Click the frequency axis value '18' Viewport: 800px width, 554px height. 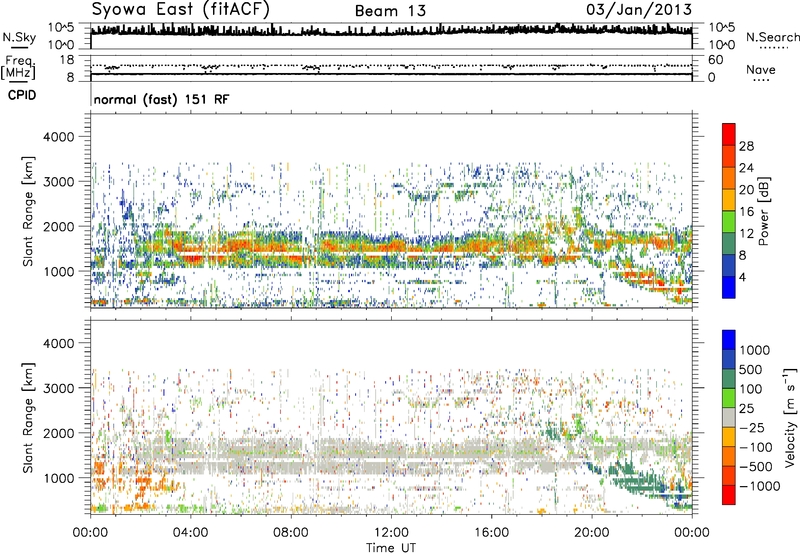tap(67, 60)
